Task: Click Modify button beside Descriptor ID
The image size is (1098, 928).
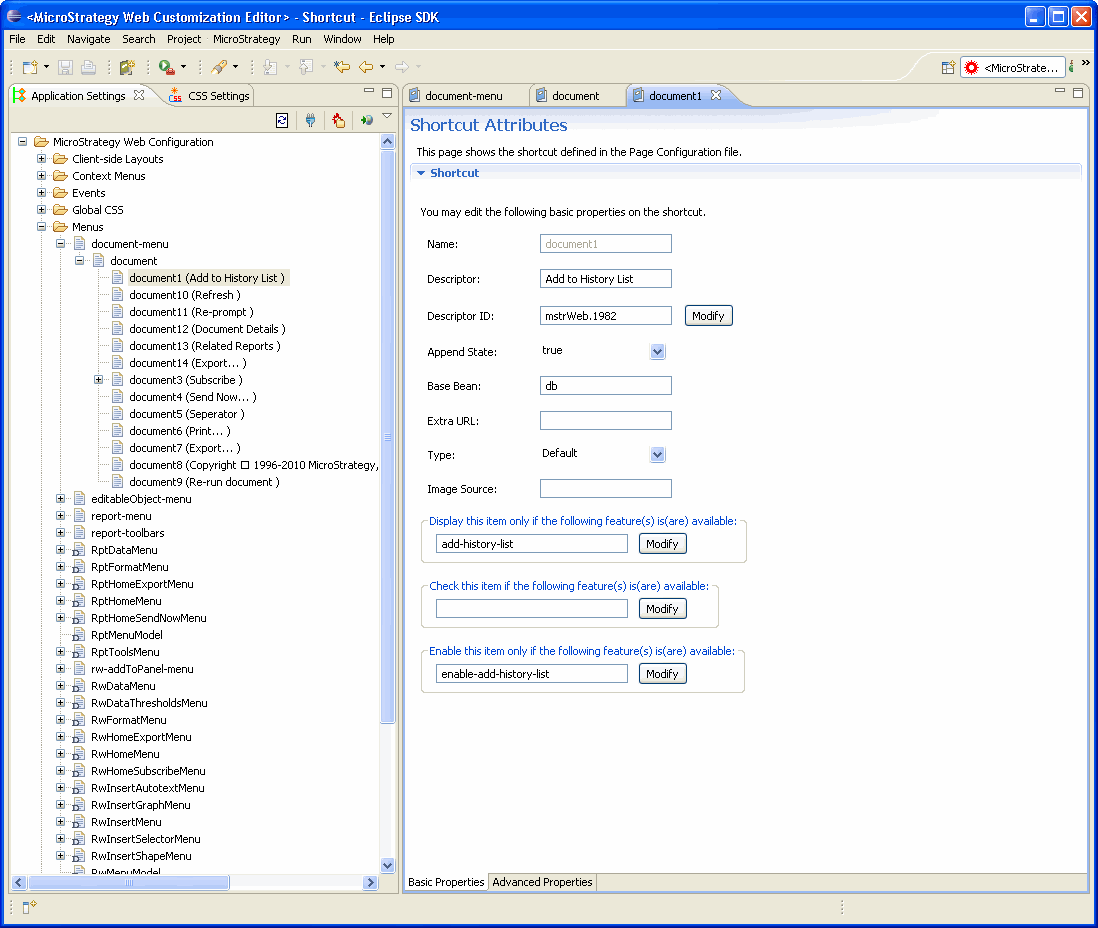Action: (x=708, y=316)
